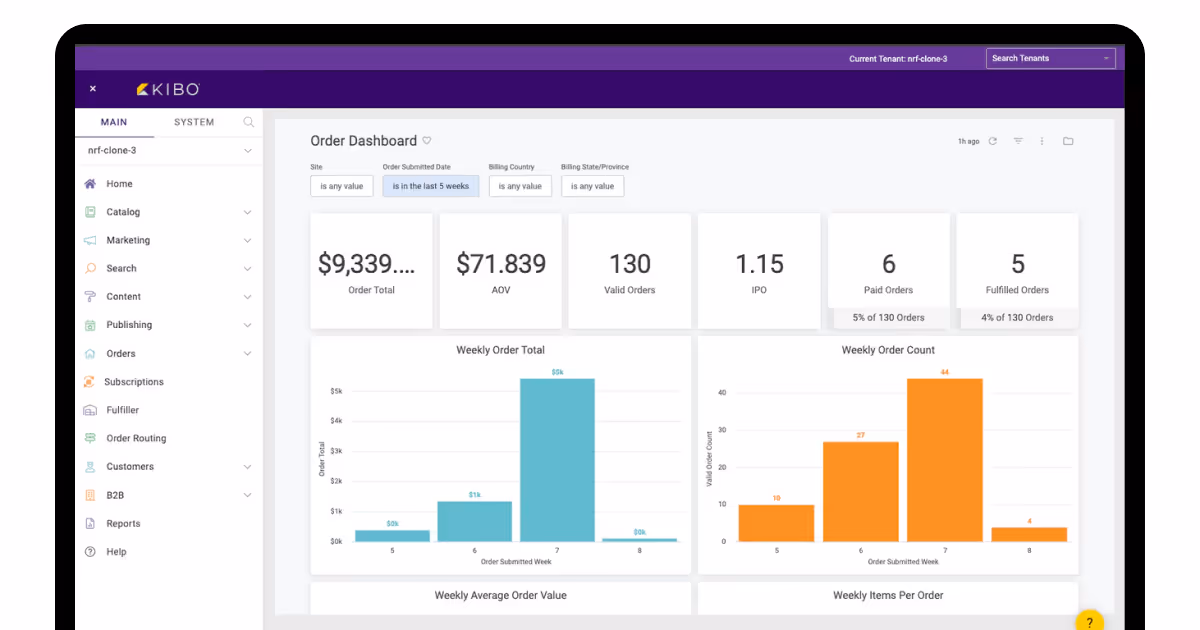
Task: Expand the Customers menu chevron
Action: click(247, 466)
